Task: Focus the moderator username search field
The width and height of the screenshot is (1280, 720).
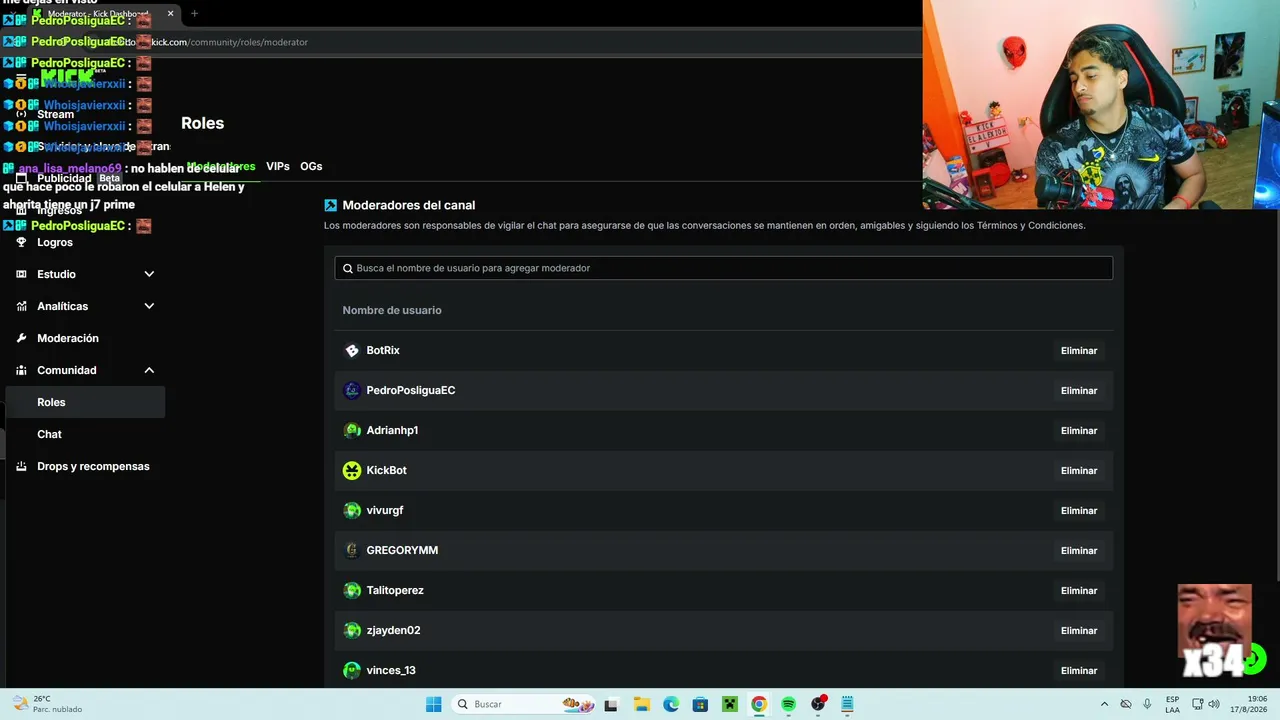Action: click(x=723, y=268)
